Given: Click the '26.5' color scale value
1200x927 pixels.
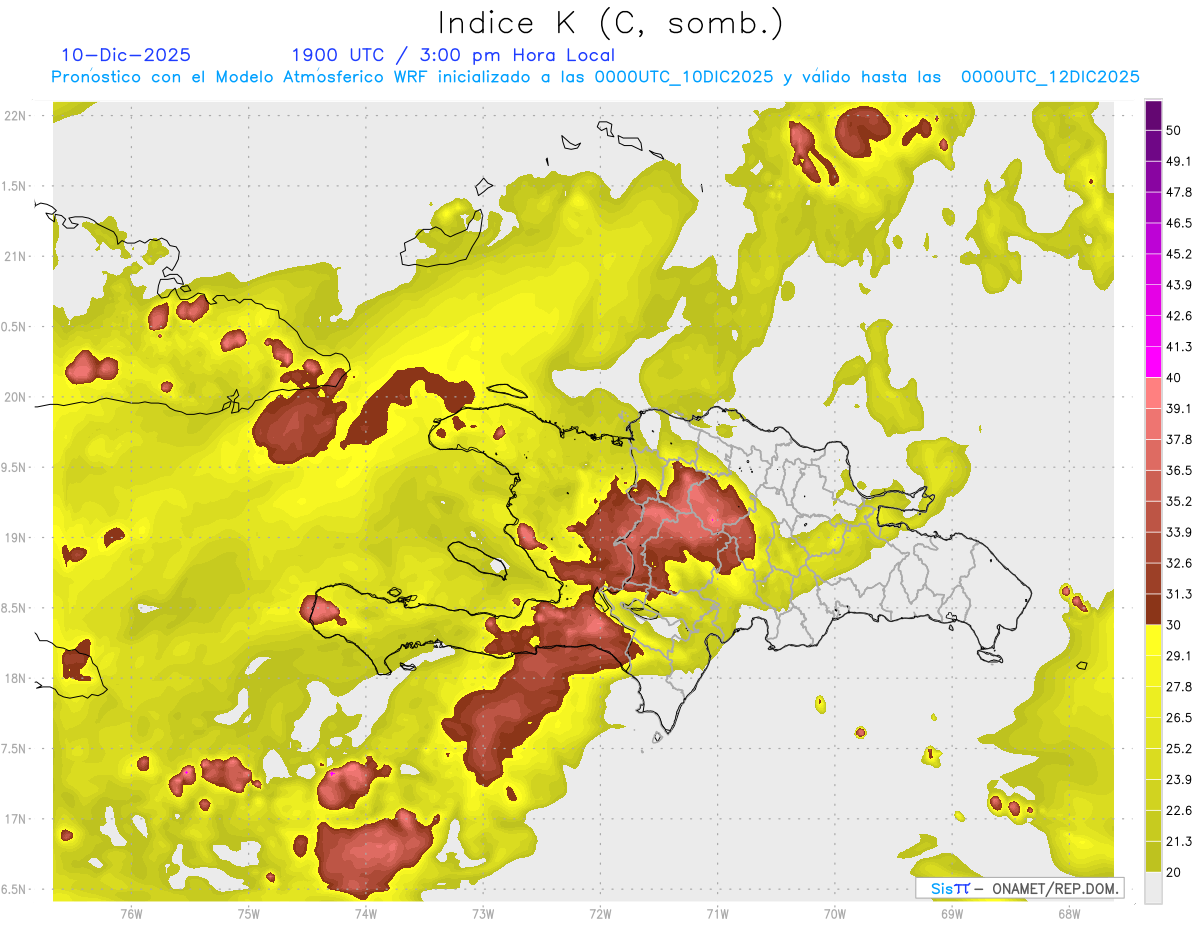Looking at the screenshot, I should pyautogui.click(x=1179, y=717).
